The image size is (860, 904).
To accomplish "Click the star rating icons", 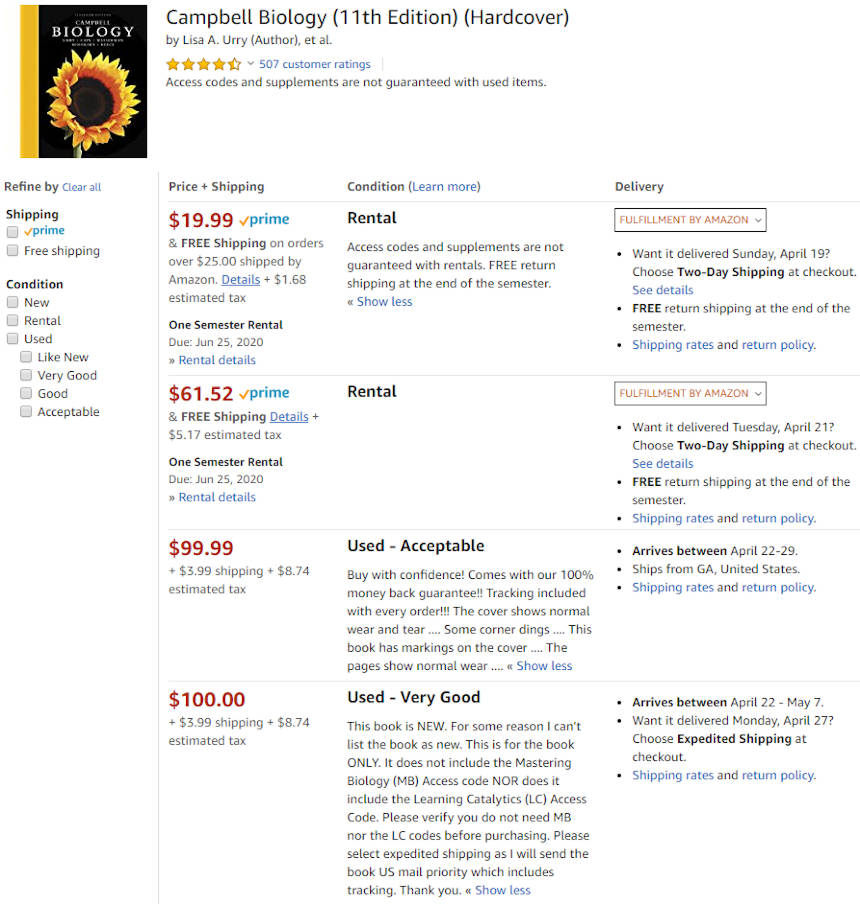I will [x=203, y=64].
